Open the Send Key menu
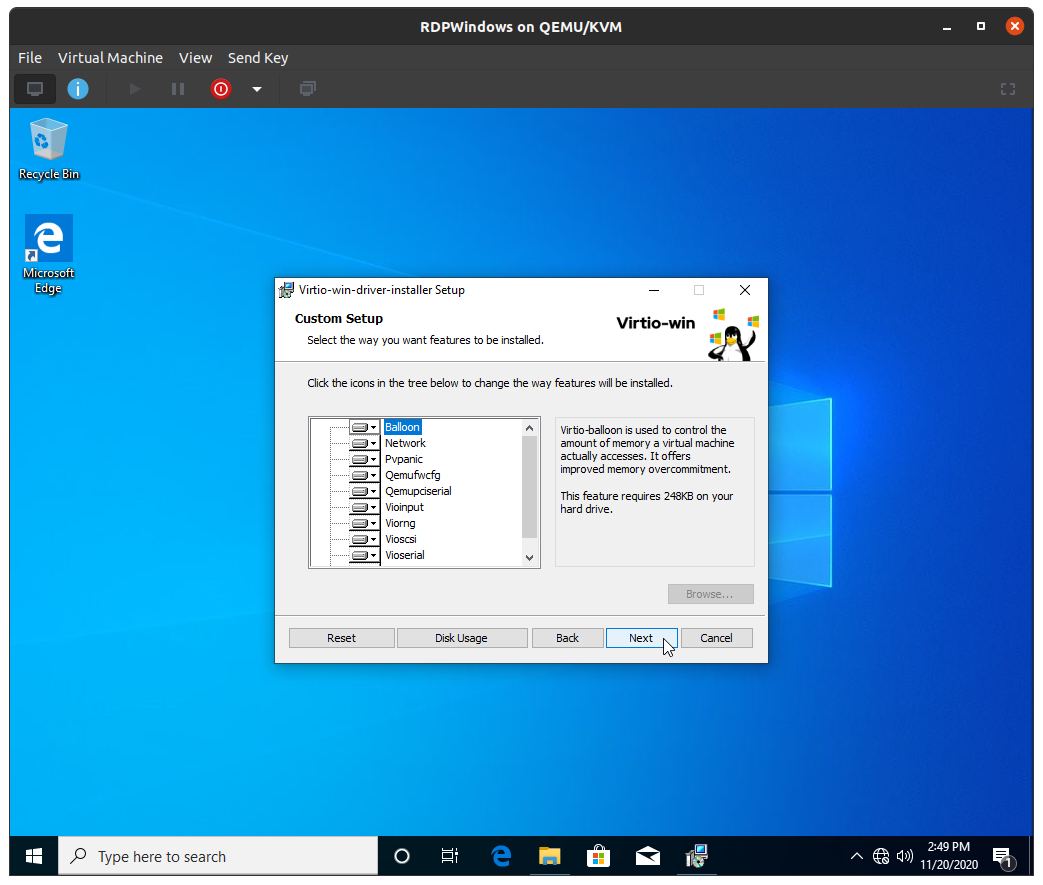 (x=258, y=58)
